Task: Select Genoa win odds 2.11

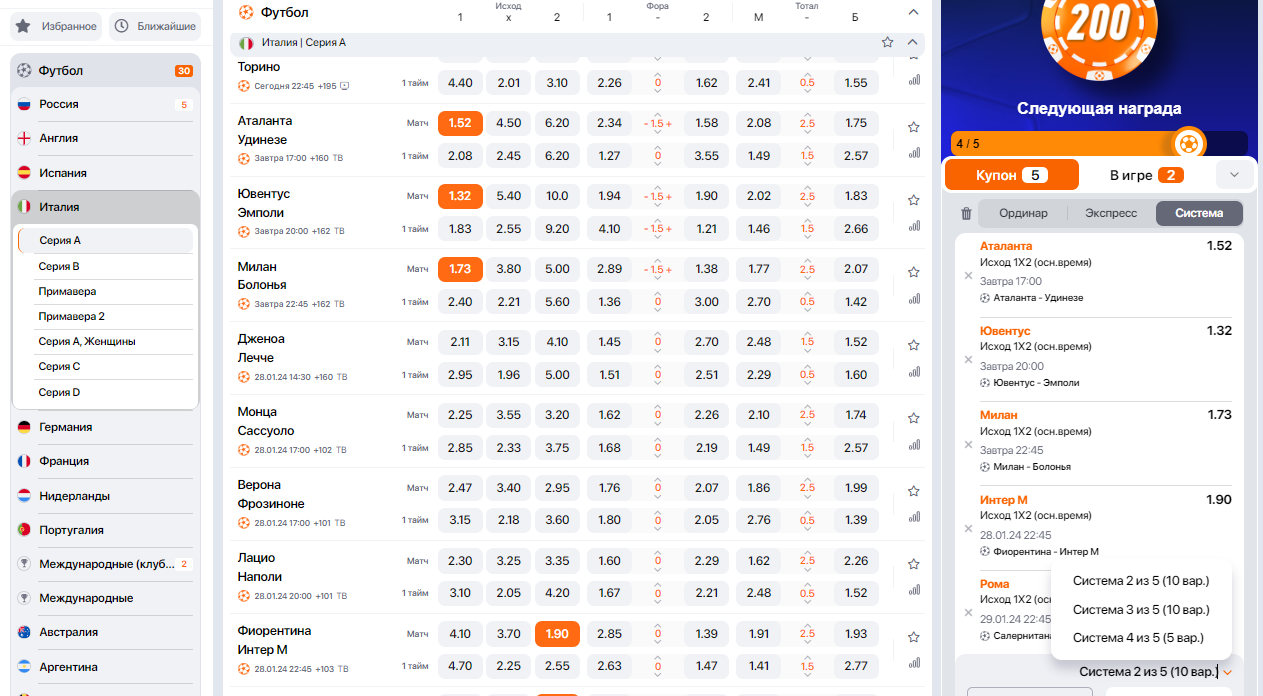Action: click(x=460, y=342)
